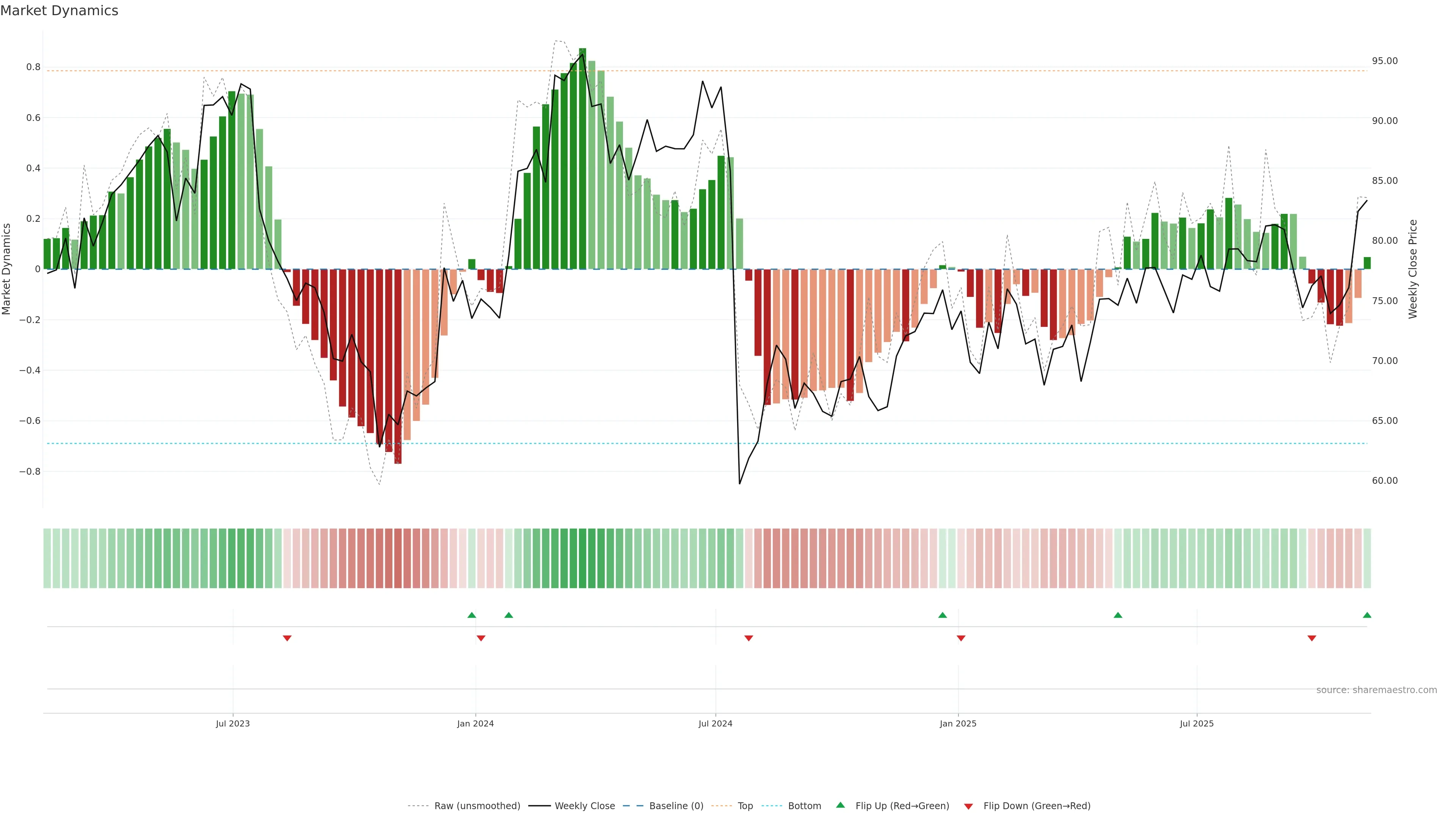Click the Flip Up legend triangle icon
Screen dimensions: 1456x819
click(x=841, y=805)
